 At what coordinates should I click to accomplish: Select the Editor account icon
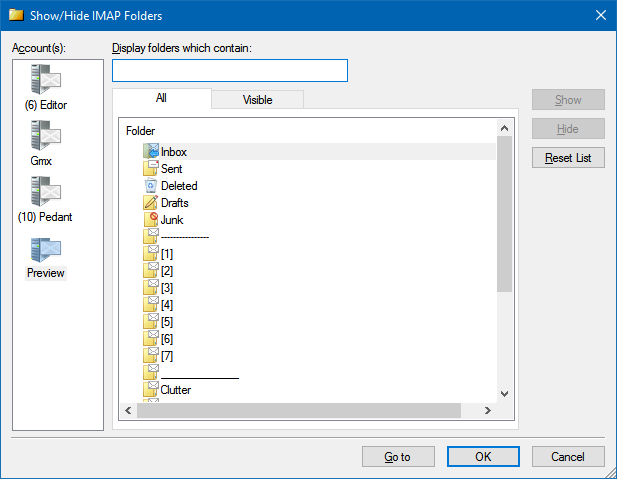pos(46,79)
